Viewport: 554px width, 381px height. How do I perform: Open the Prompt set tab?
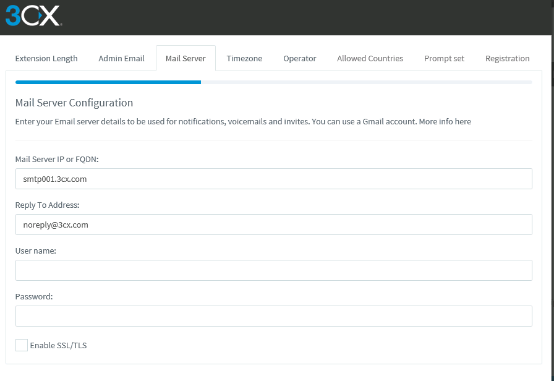coord(444,58)
